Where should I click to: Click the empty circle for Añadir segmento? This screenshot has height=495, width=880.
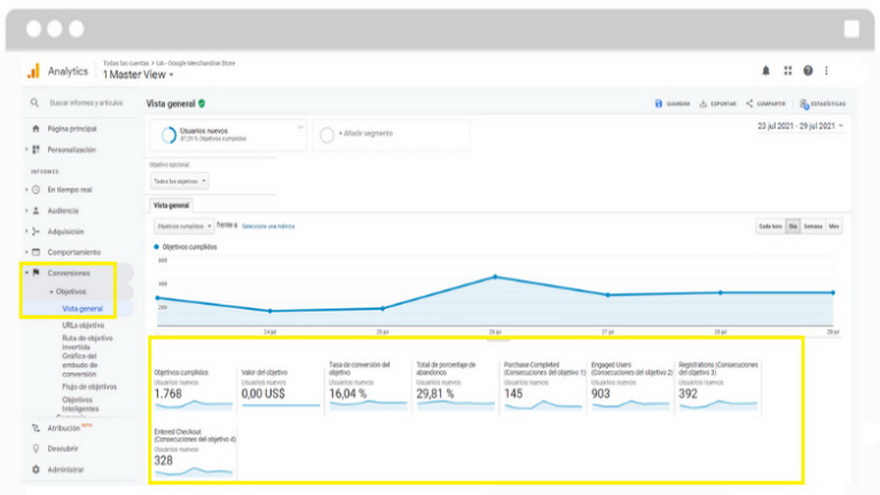pos(327,135)
